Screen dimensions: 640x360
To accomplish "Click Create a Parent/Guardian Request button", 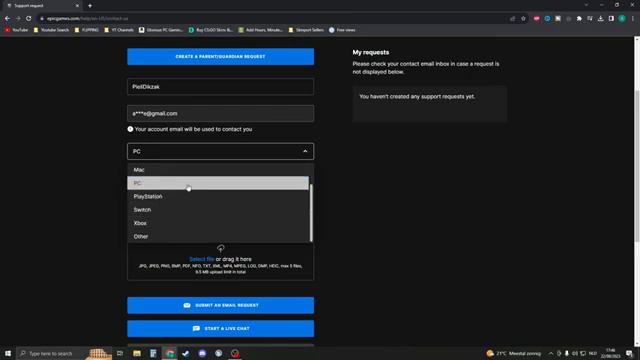I will click(220, 56).
